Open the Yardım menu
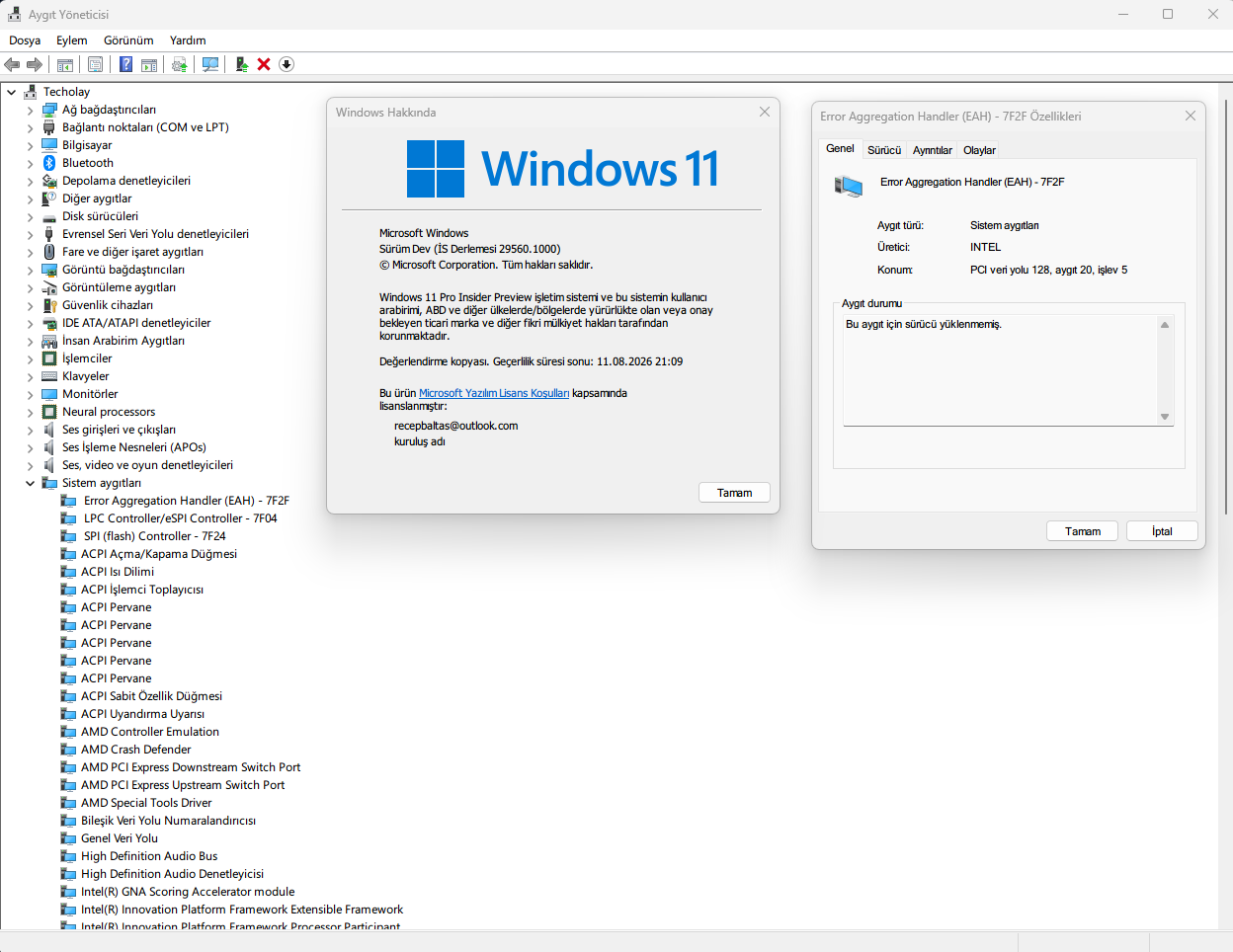 pos(188,40)
